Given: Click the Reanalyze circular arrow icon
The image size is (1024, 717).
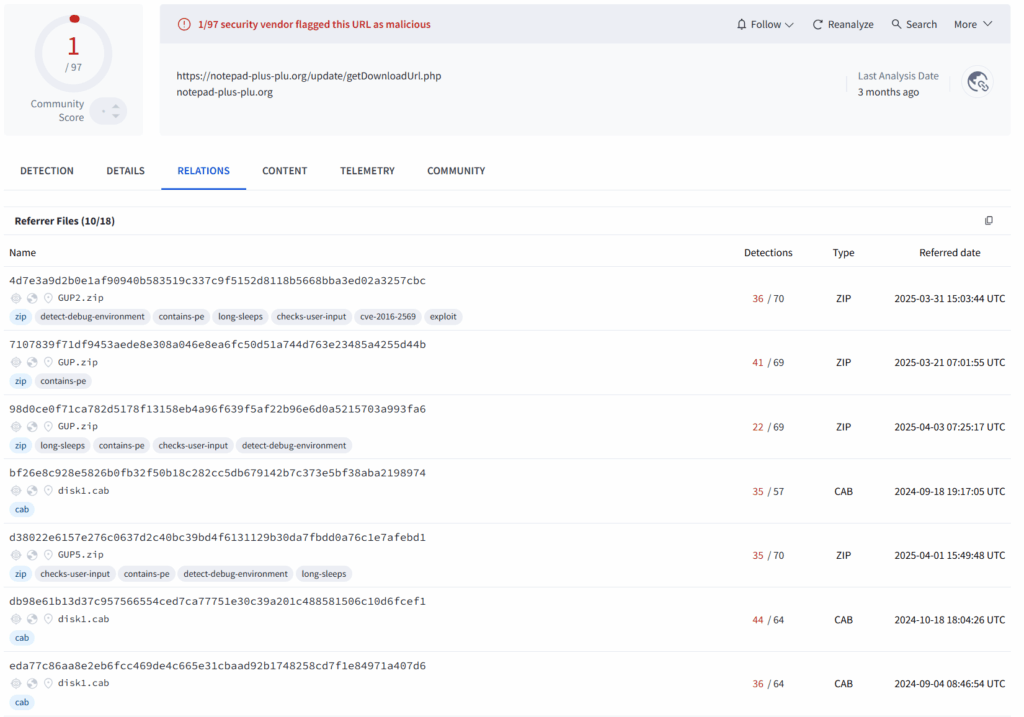Looking at the screenshot, I should point(817,24).
